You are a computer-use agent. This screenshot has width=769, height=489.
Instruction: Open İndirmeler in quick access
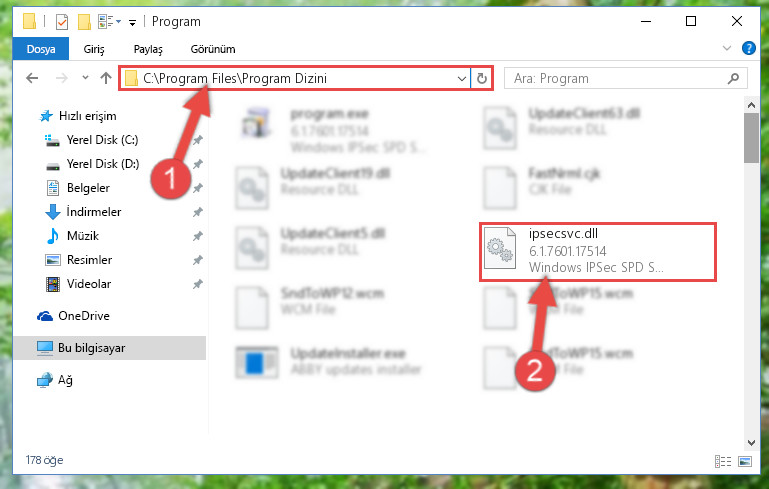(x=94, y=212)
